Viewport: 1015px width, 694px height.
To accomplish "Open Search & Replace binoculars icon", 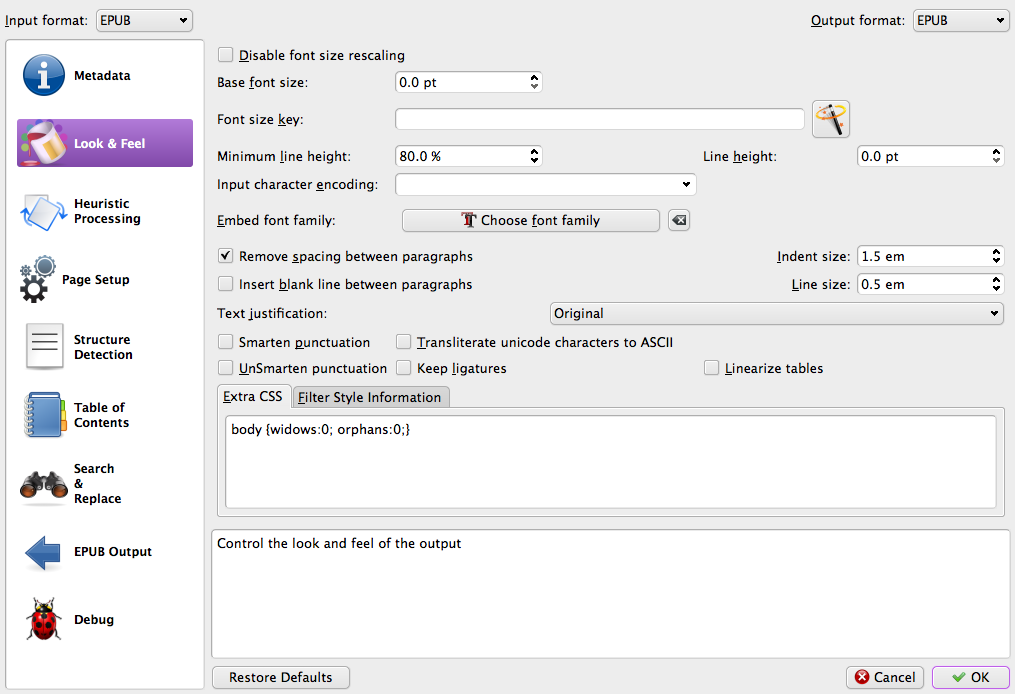I will pos(44,484).
